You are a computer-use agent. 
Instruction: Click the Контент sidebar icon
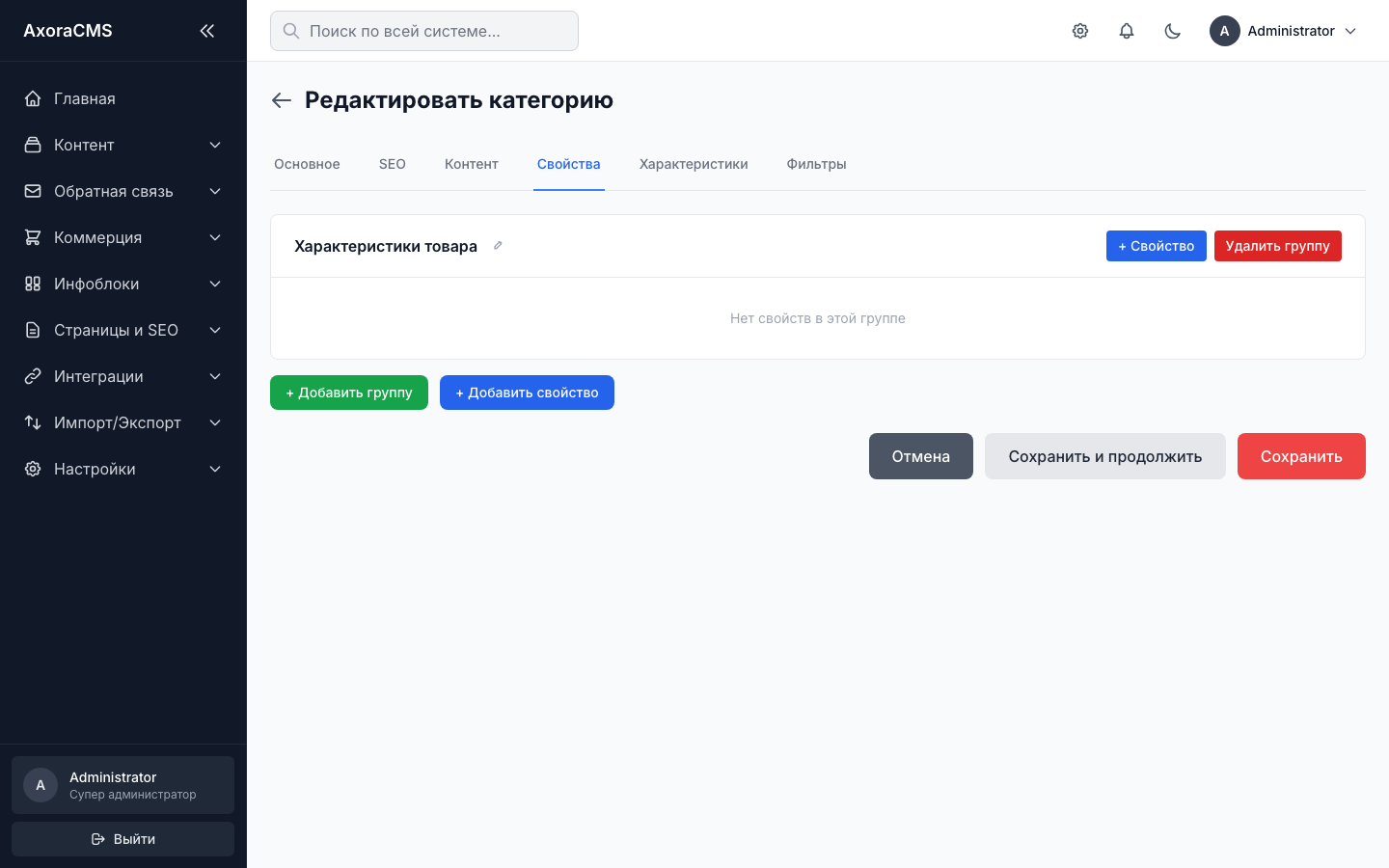33,145
